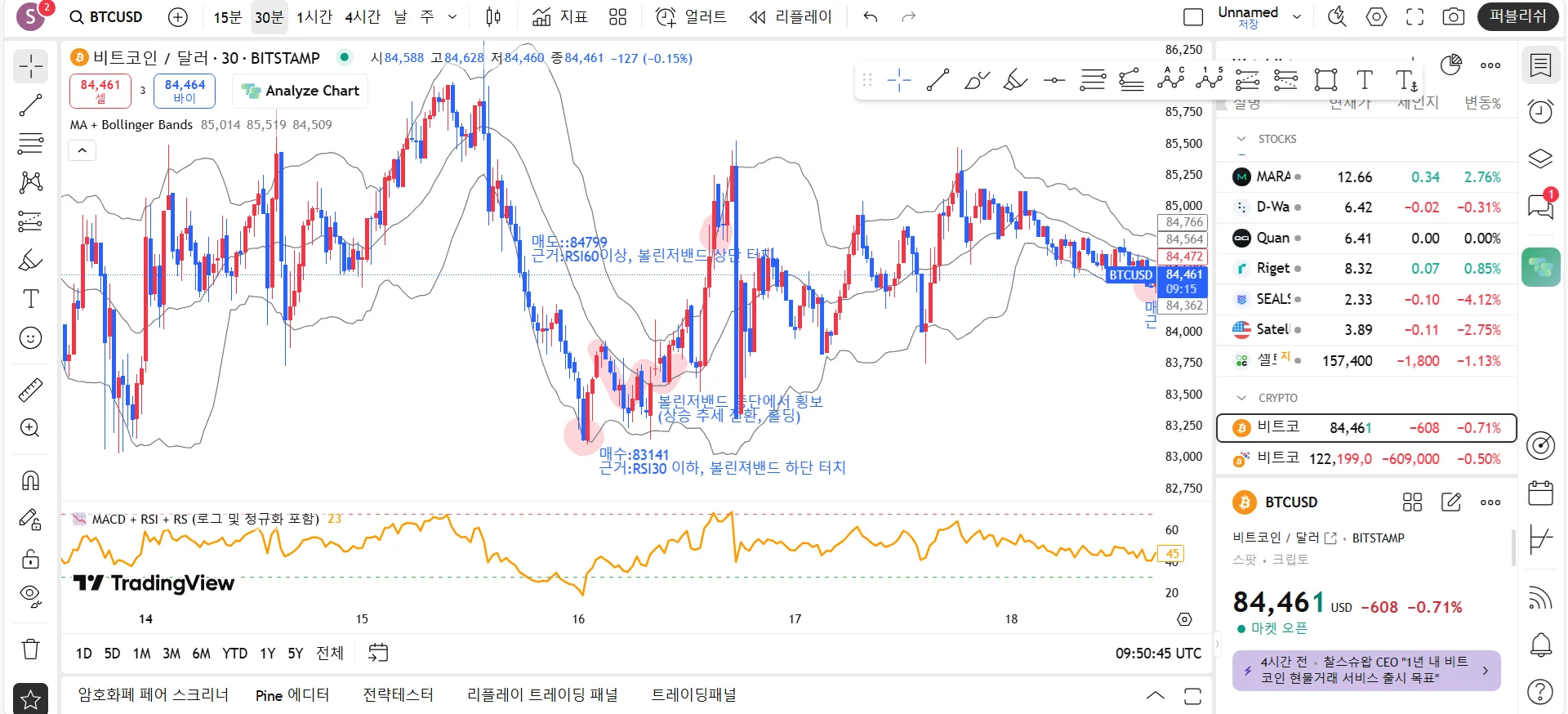
Task: Click the compare or add symbol plus button
Action: [x=177, y=17]
